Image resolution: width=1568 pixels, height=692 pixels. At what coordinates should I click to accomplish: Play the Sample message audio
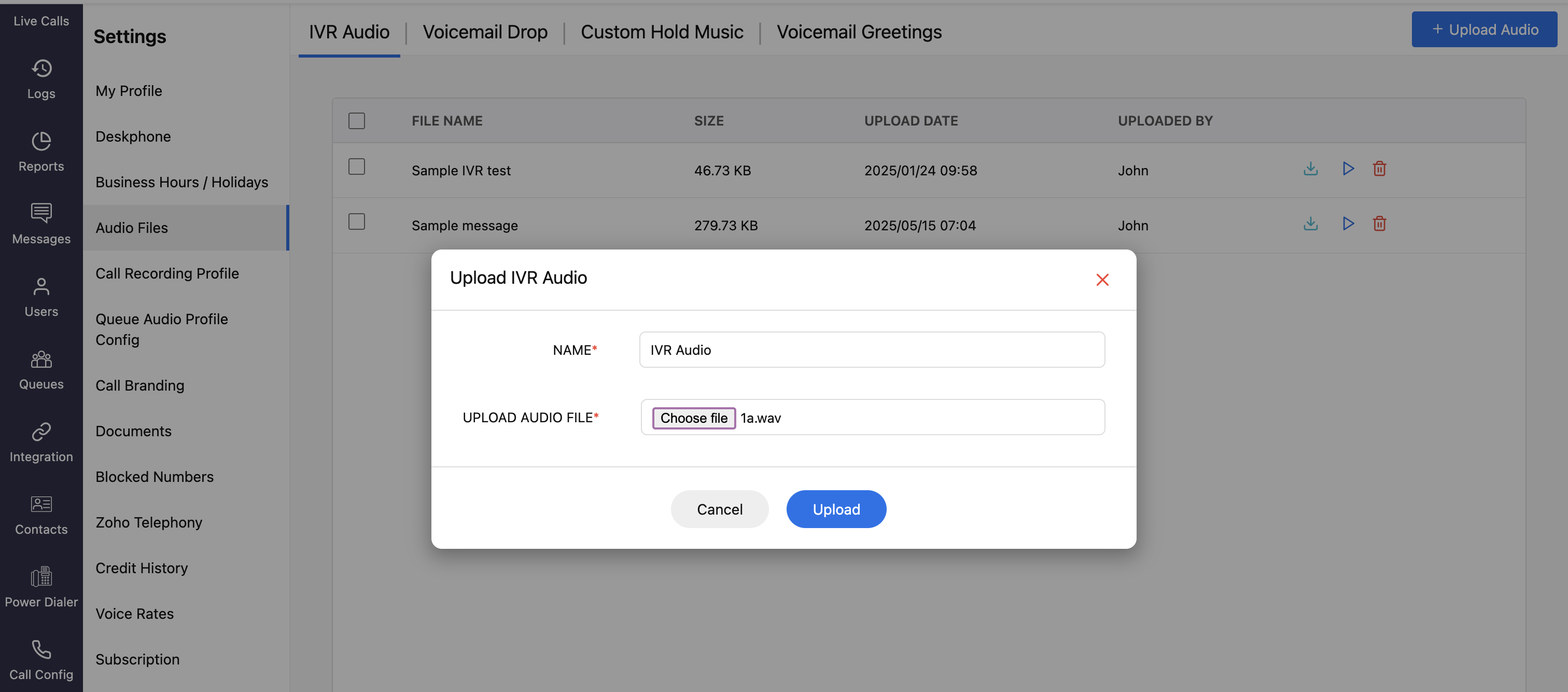pos(1348,224)
